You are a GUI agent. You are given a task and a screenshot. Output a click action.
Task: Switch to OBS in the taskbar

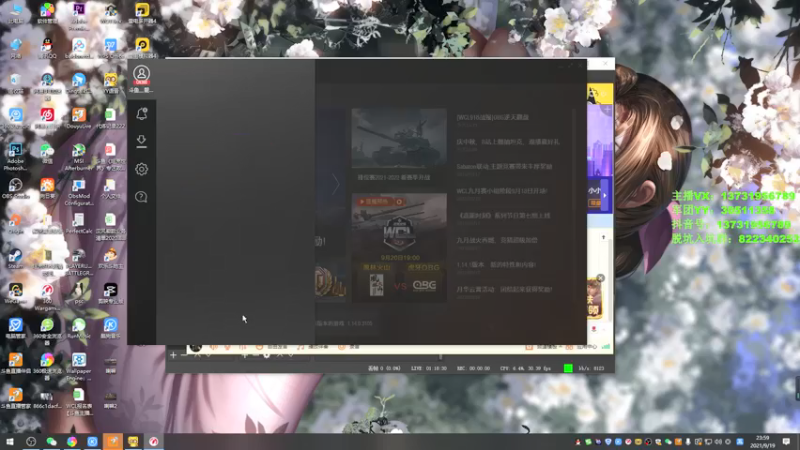point(31,441)
